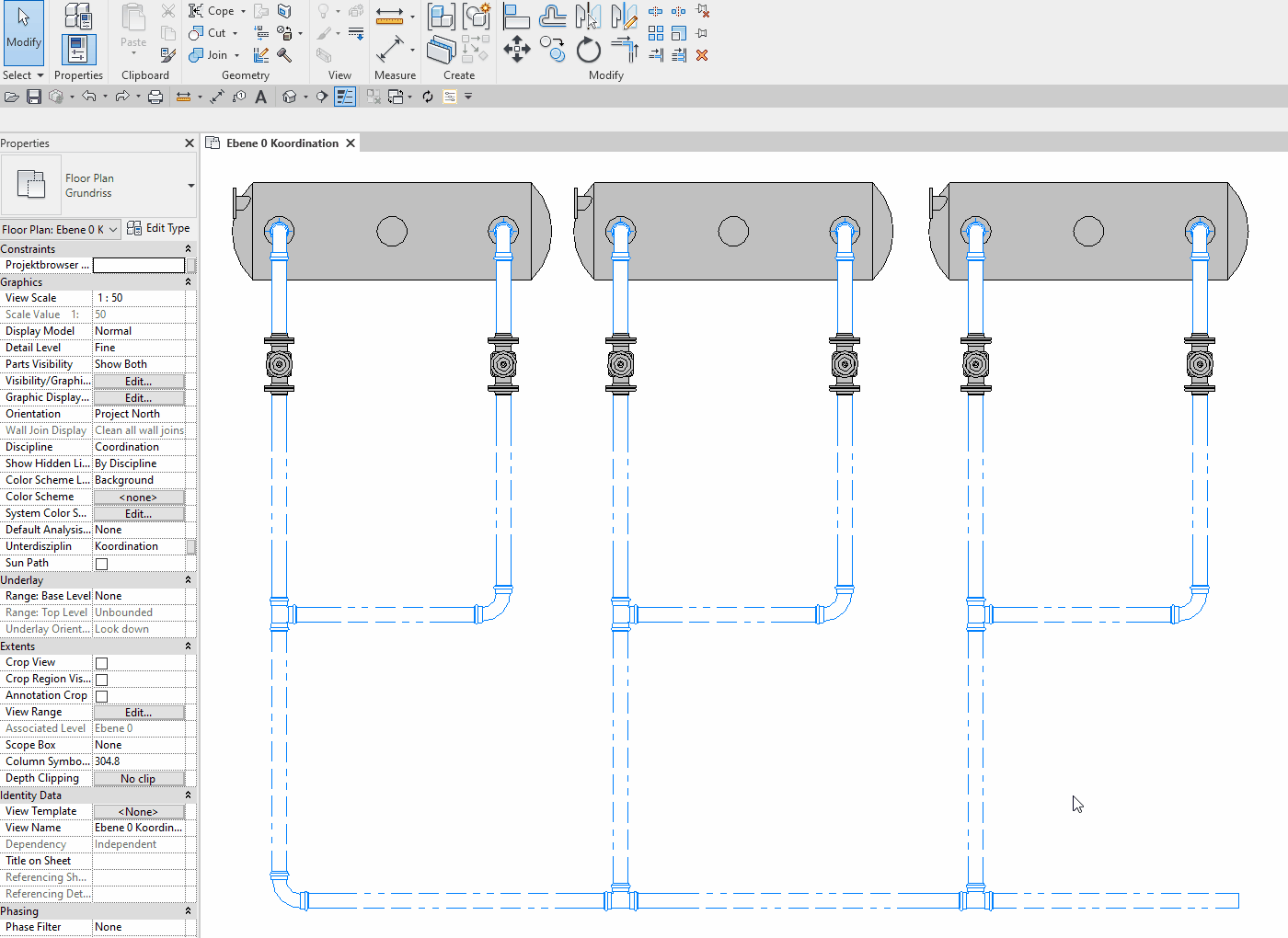Select the Array tool
The width and height of the screenshot is (1288, 938).
click(x=655, y=33)
